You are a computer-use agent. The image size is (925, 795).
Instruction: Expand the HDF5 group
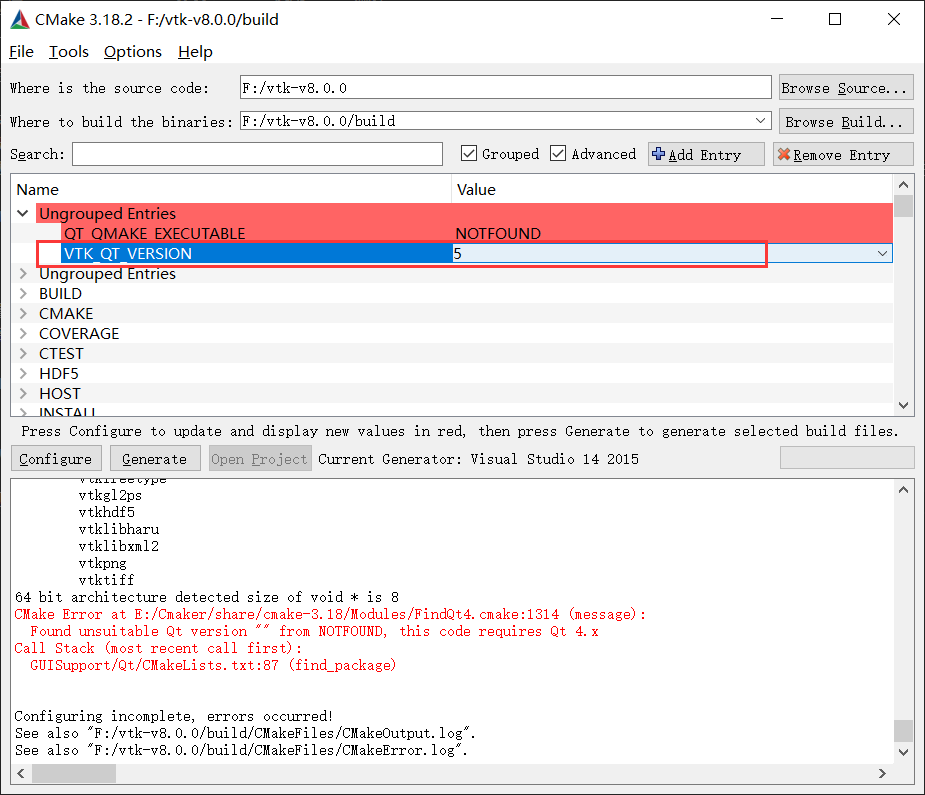[23, 374]
